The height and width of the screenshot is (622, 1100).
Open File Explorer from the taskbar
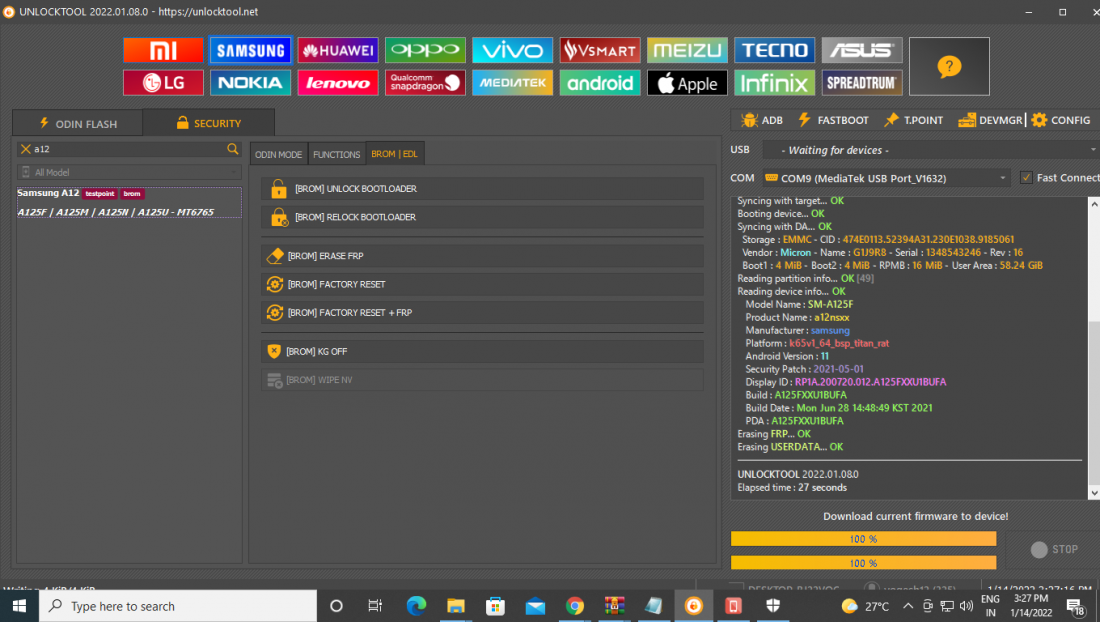[x=455, y=606]
